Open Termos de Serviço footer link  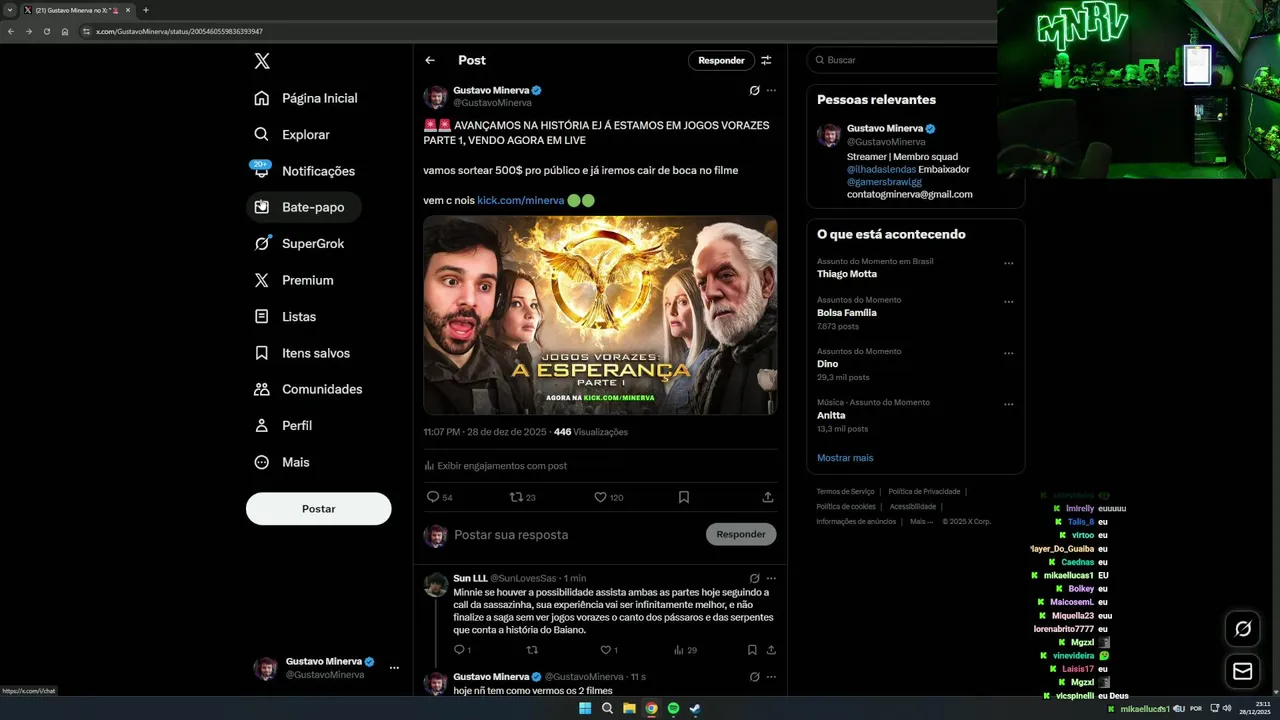[x=845, y=492]
